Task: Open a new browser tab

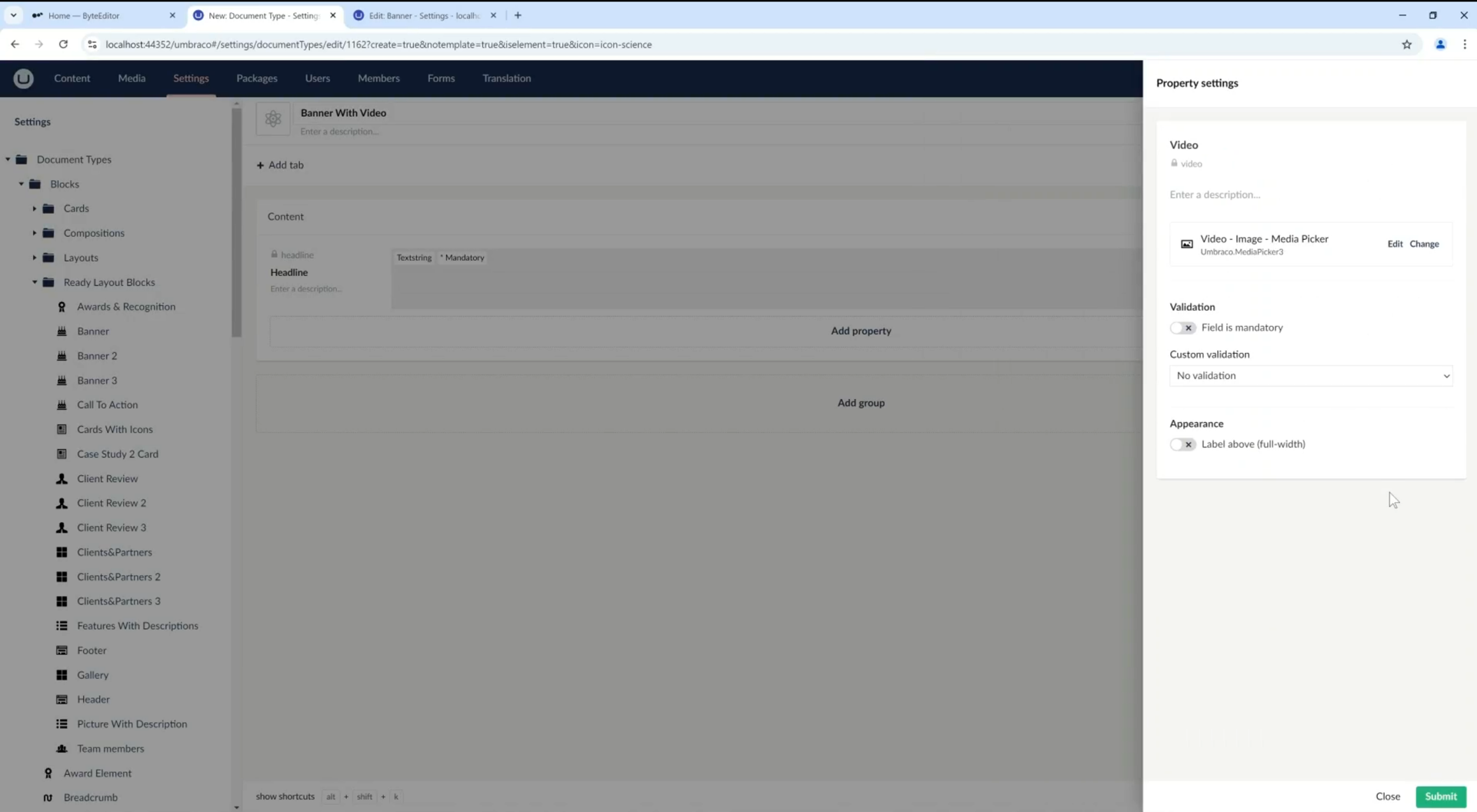Action: click(518, 15)
